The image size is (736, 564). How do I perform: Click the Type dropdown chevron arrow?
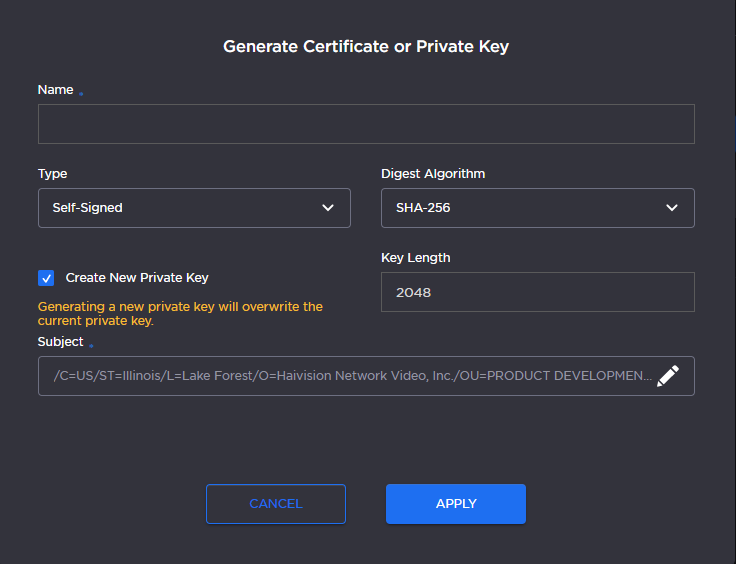[328, 208]
